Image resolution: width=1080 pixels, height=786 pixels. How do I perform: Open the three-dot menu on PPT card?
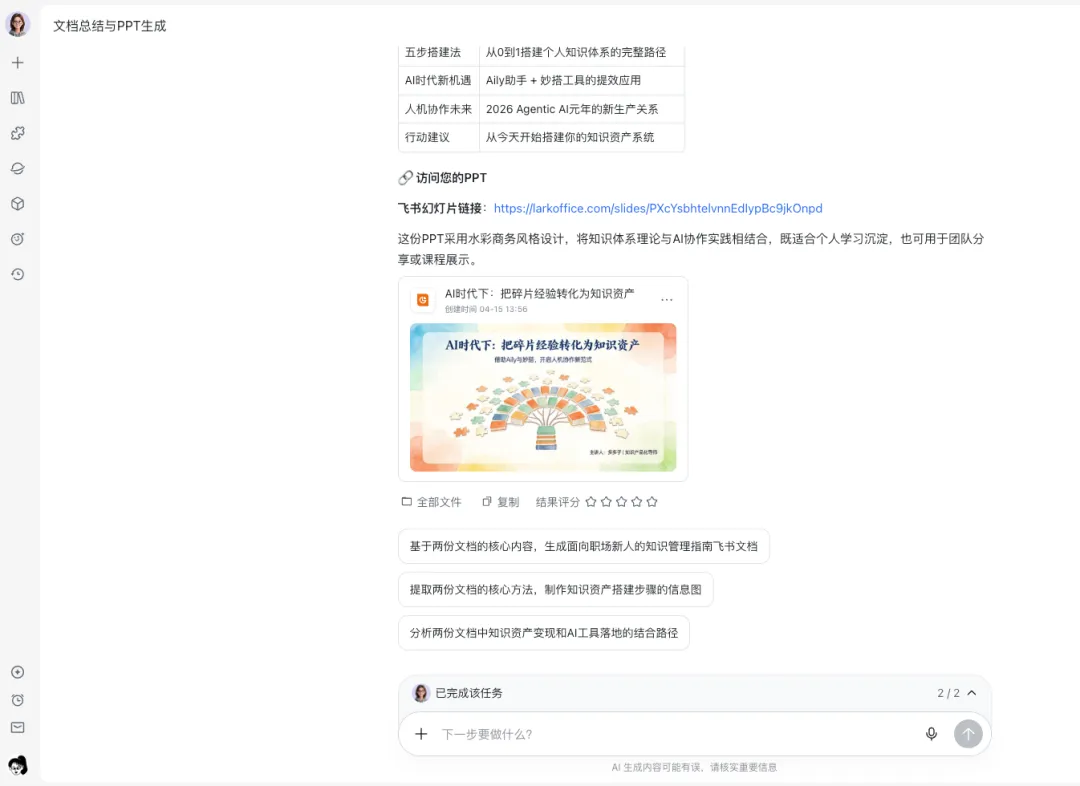[x=667, y=300]
